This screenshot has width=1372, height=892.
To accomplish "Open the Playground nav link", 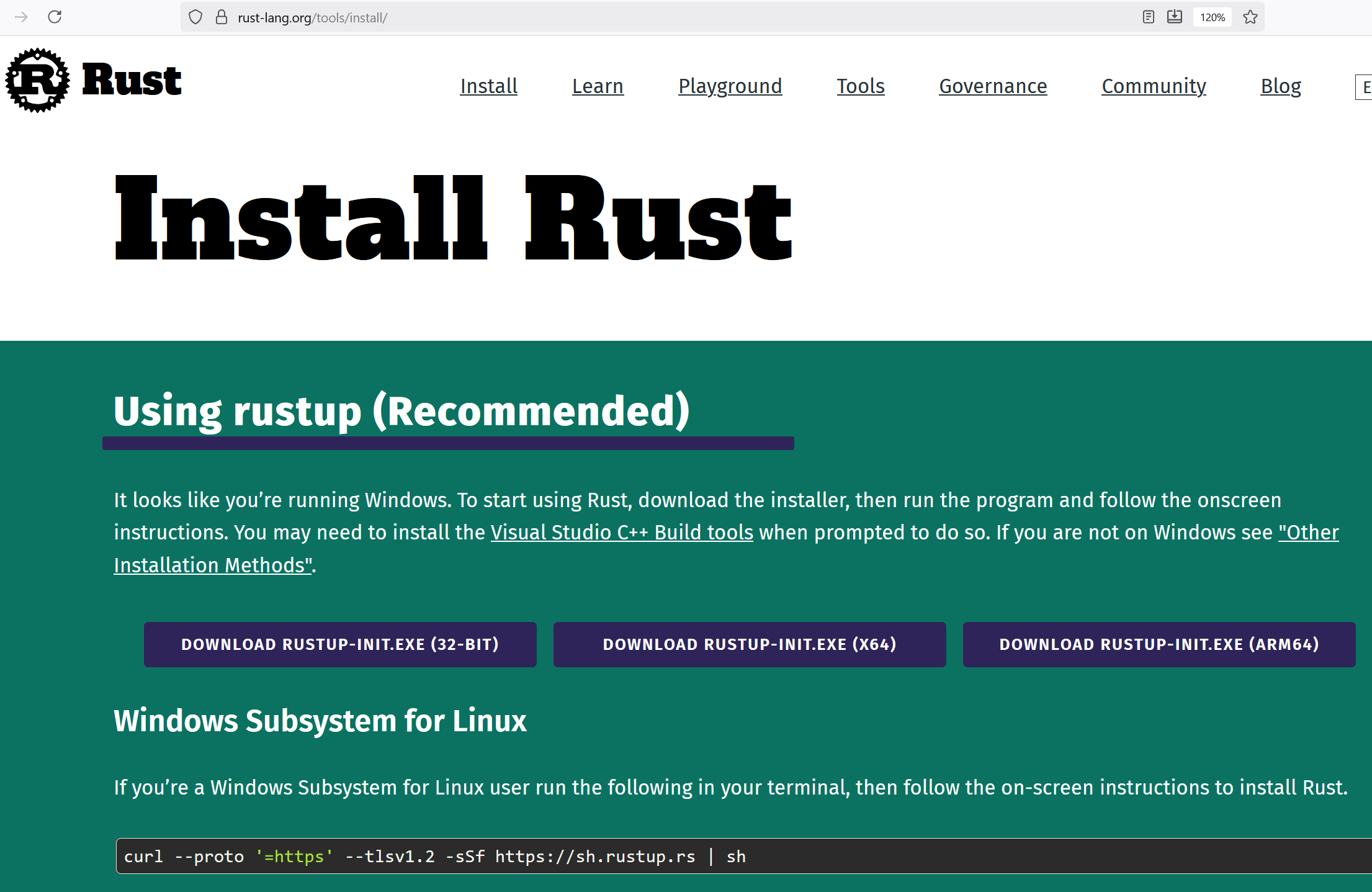I will pyautogui.click(x=730, y=86).
